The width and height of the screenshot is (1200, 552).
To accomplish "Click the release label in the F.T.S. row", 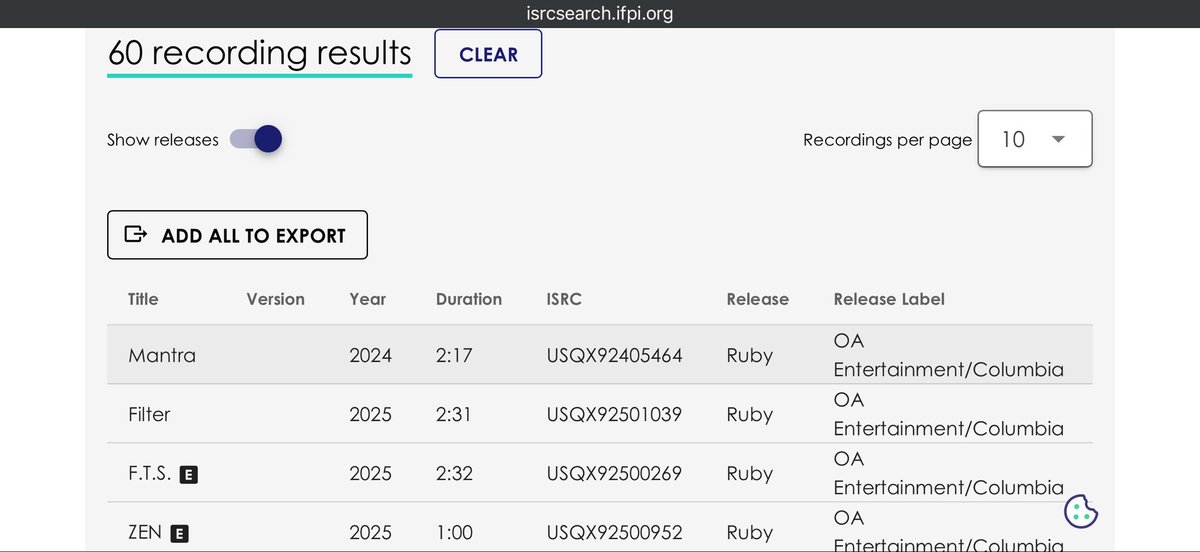I will [949, 474].
